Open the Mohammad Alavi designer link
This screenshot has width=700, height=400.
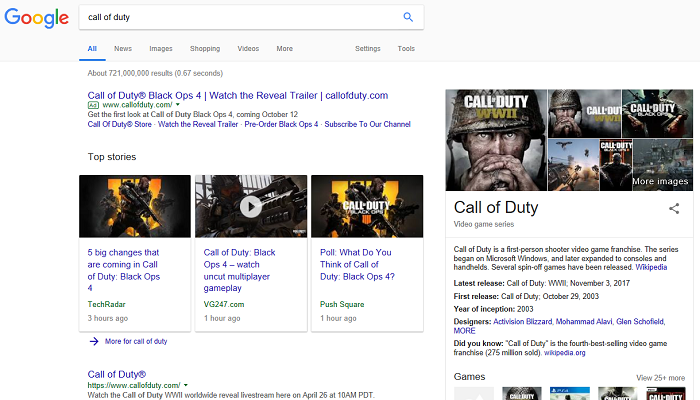click(584, 321)
